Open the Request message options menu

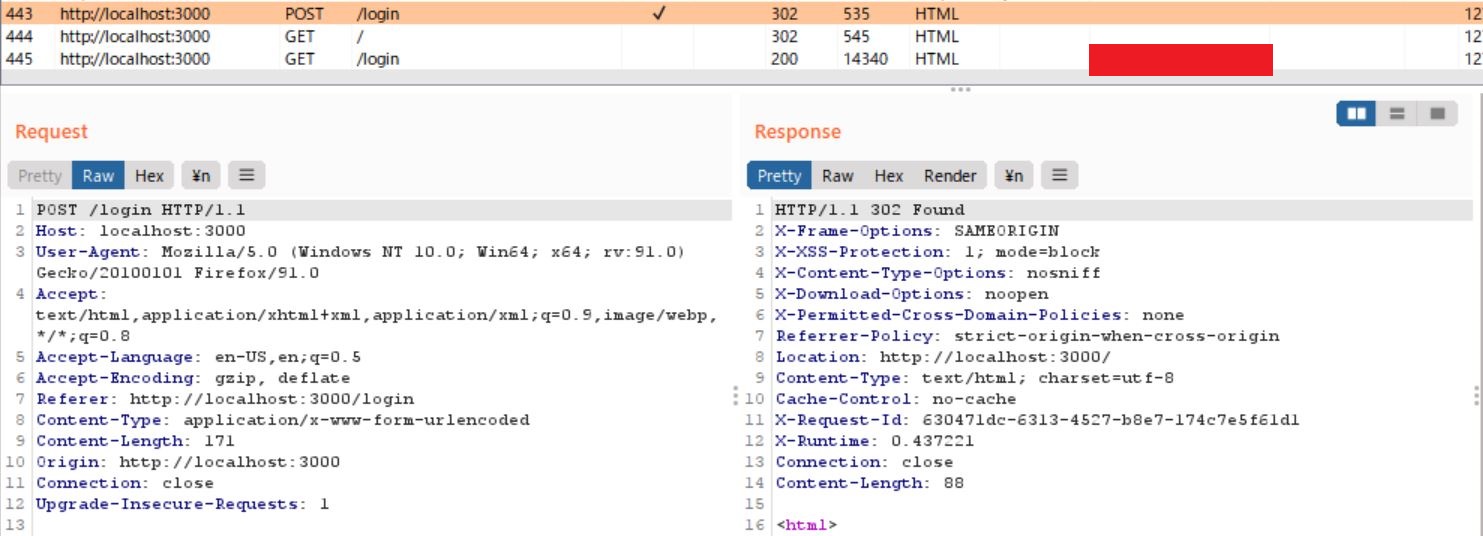tap(246, 176)
